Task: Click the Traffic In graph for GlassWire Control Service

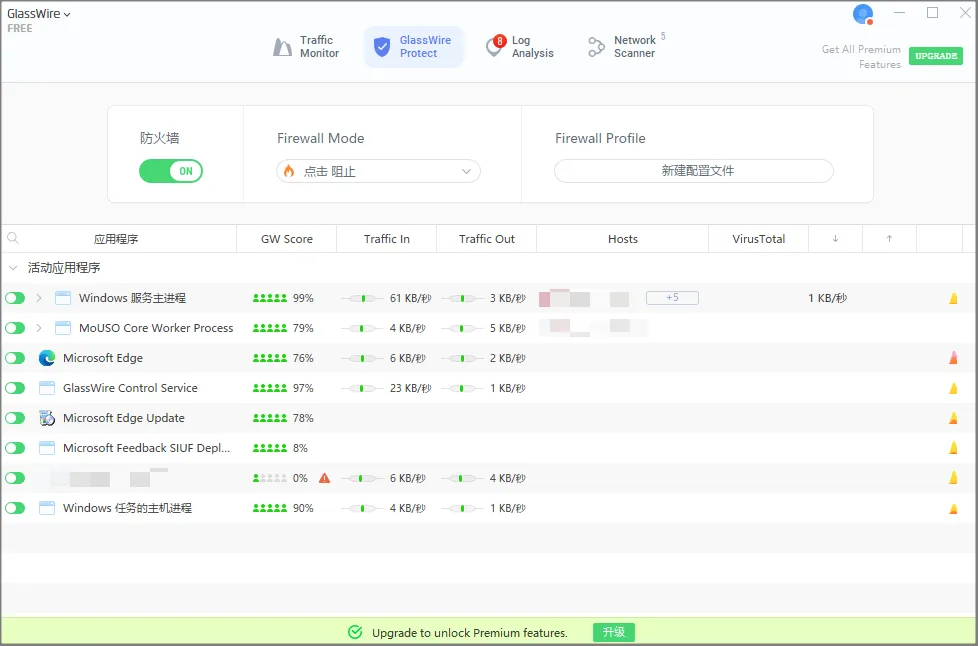Action: click(x=362, y=388)
